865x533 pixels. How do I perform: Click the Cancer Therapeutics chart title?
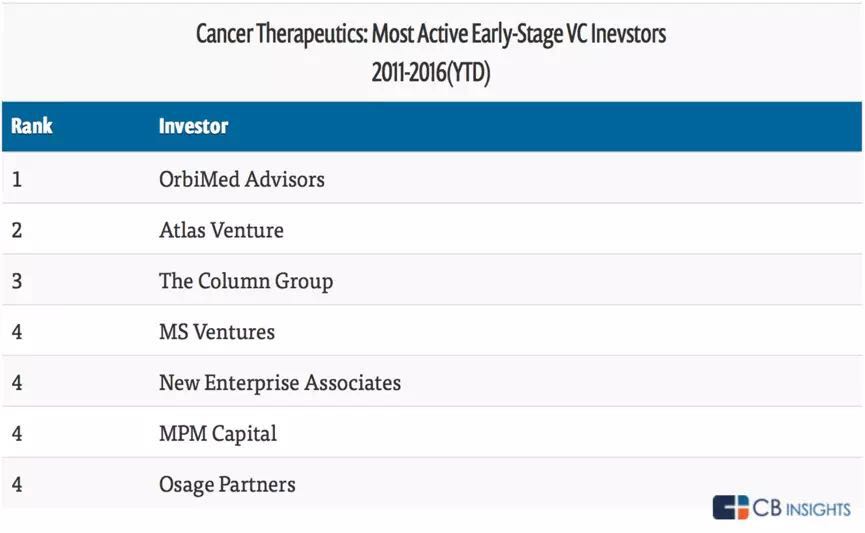pyautogui.click(x=430, y=34)
